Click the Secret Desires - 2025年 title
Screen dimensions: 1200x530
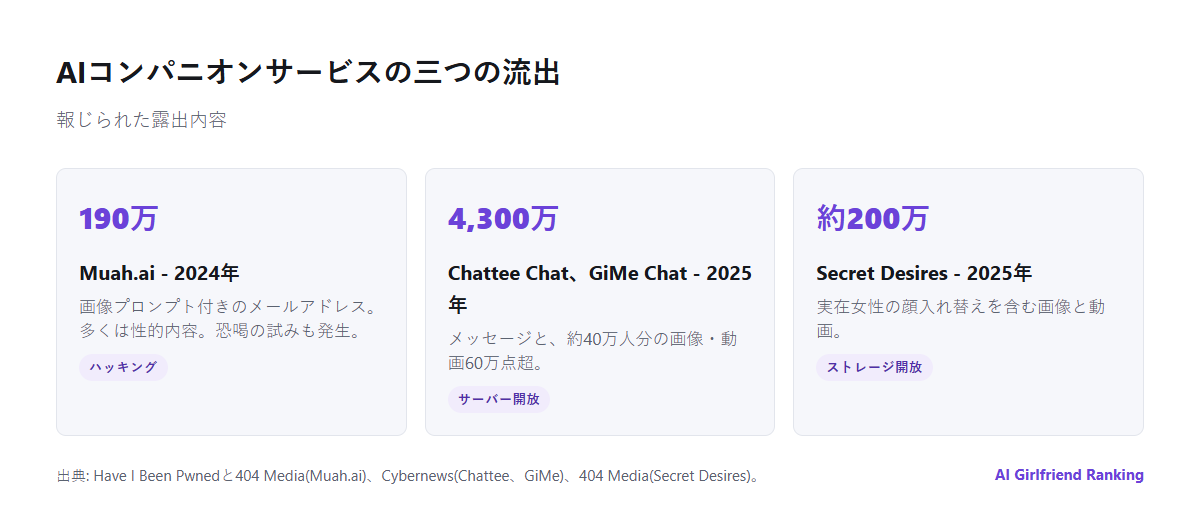(x=924, y=273)
